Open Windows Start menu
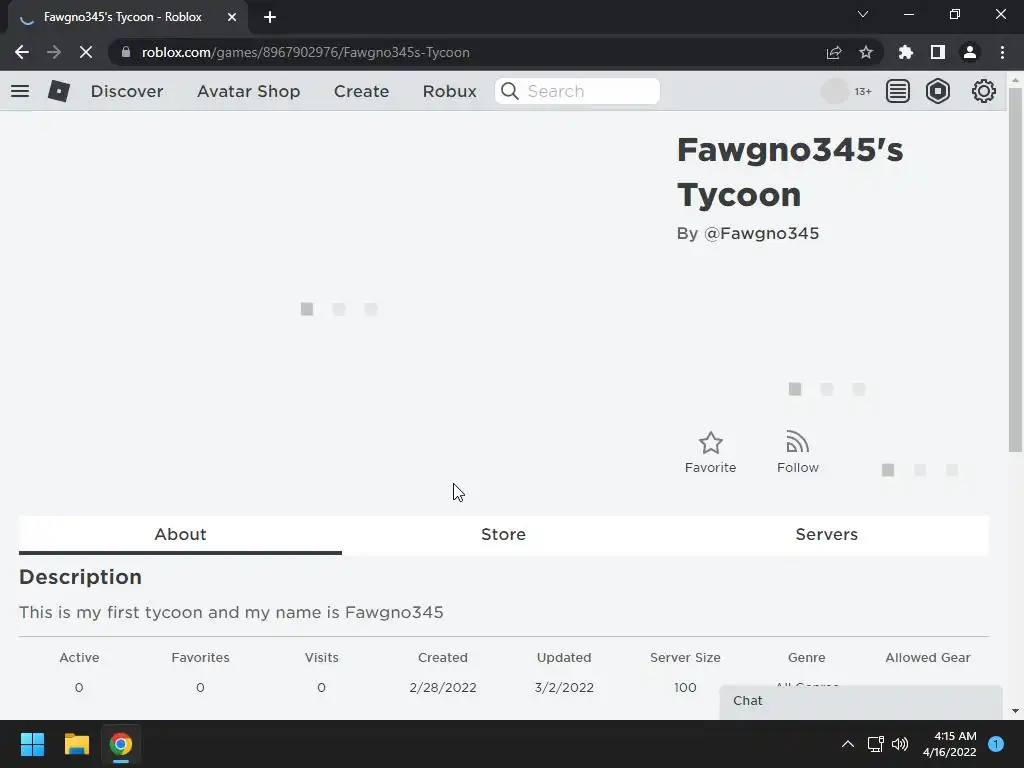Screen dimensions: 1024x768 click(x=32, y=744)
